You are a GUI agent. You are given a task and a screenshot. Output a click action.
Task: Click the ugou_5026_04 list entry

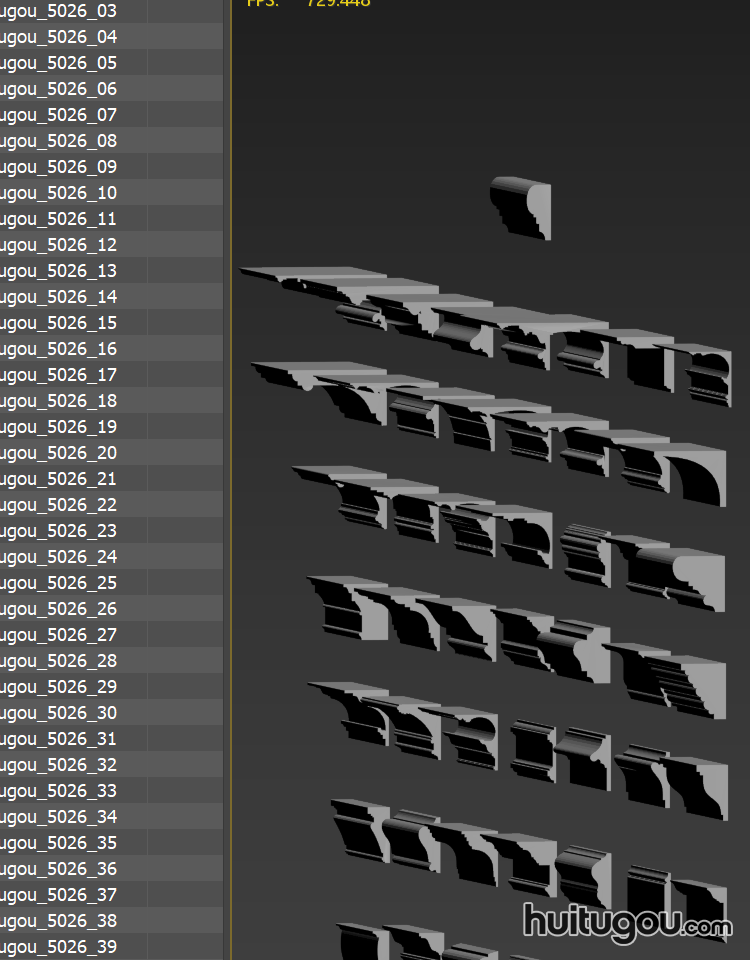[x=111, y=37]
